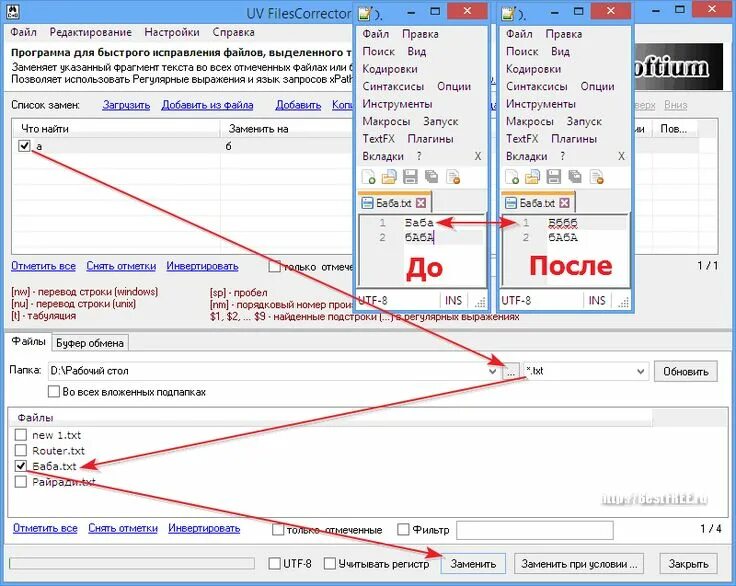Screen dimensions: 736x586
Task: Select the Файлы tab
Action: click(28, 341)
